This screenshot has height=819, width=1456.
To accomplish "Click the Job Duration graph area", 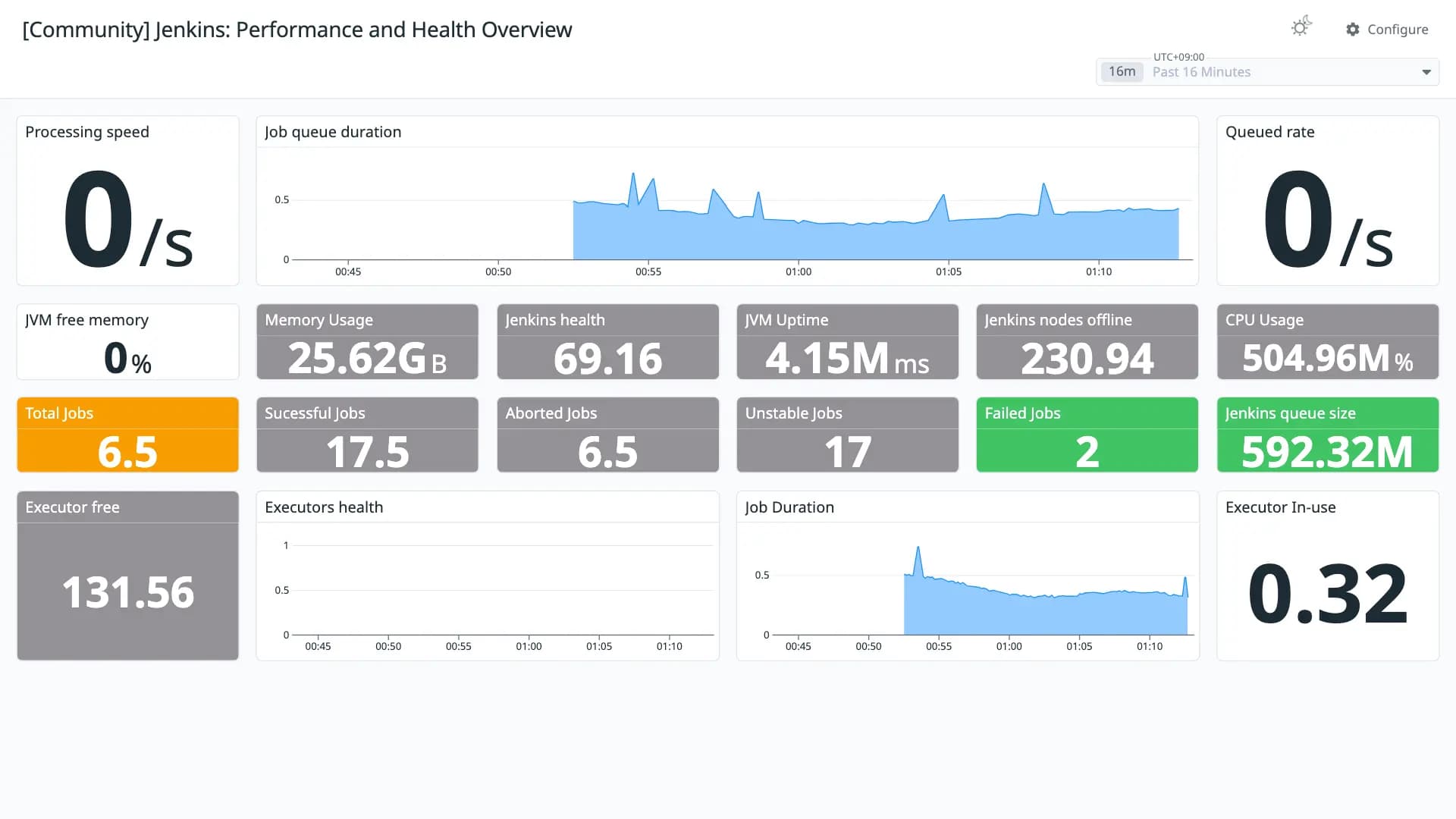I will pyautogui.click(x=968, y=591).
